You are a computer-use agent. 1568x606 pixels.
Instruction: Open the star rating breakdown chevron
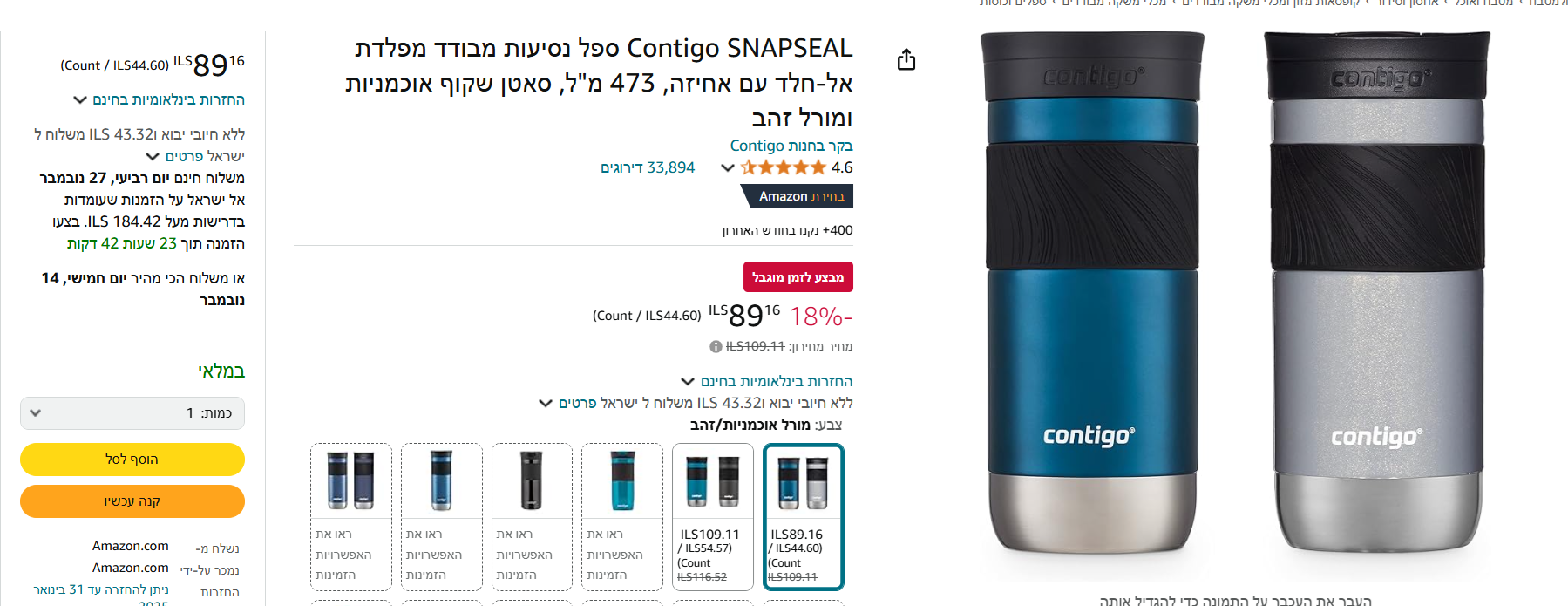728,167
